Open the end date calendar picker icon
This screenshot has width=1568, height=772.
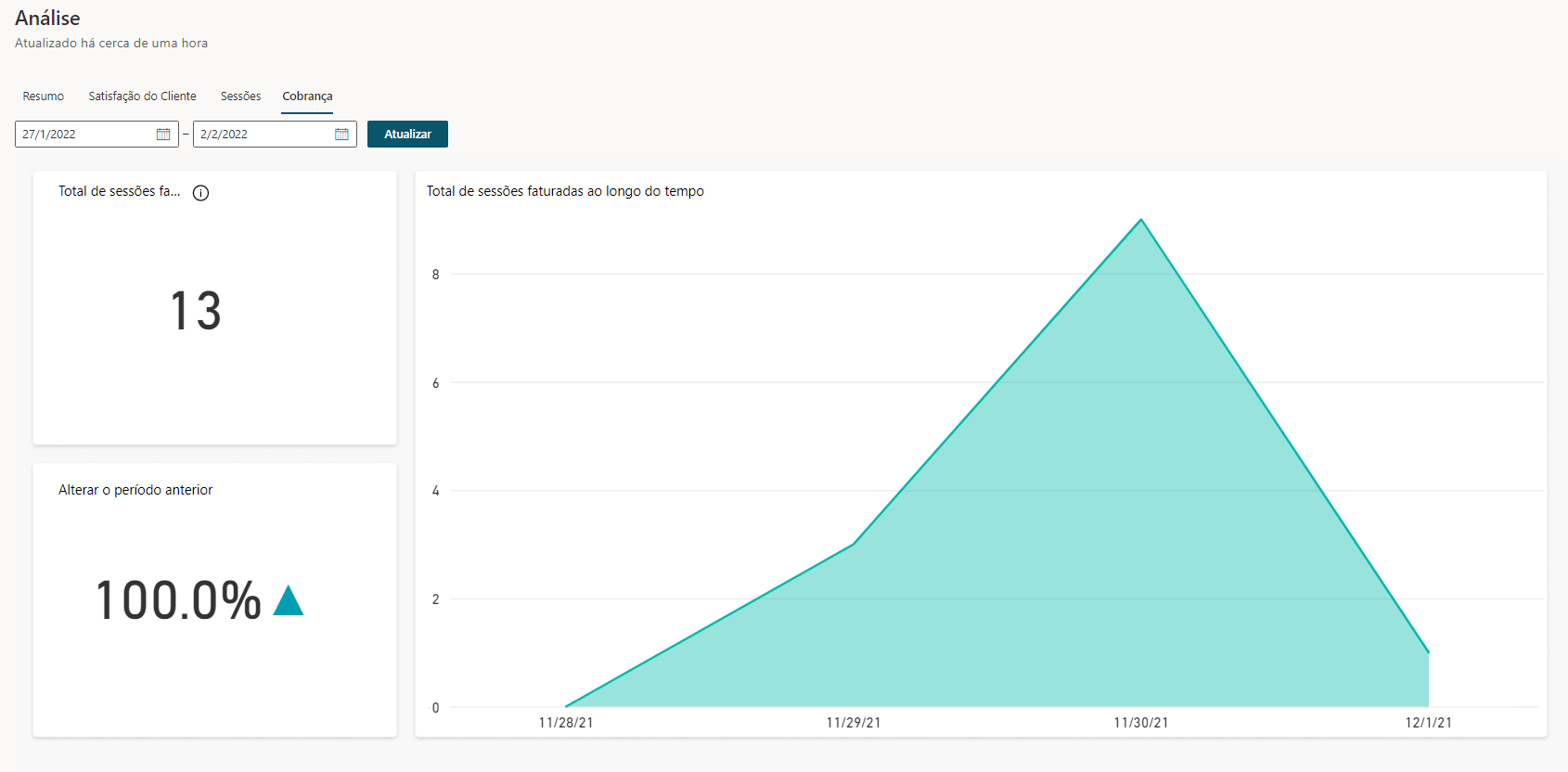tap(341, 135)
